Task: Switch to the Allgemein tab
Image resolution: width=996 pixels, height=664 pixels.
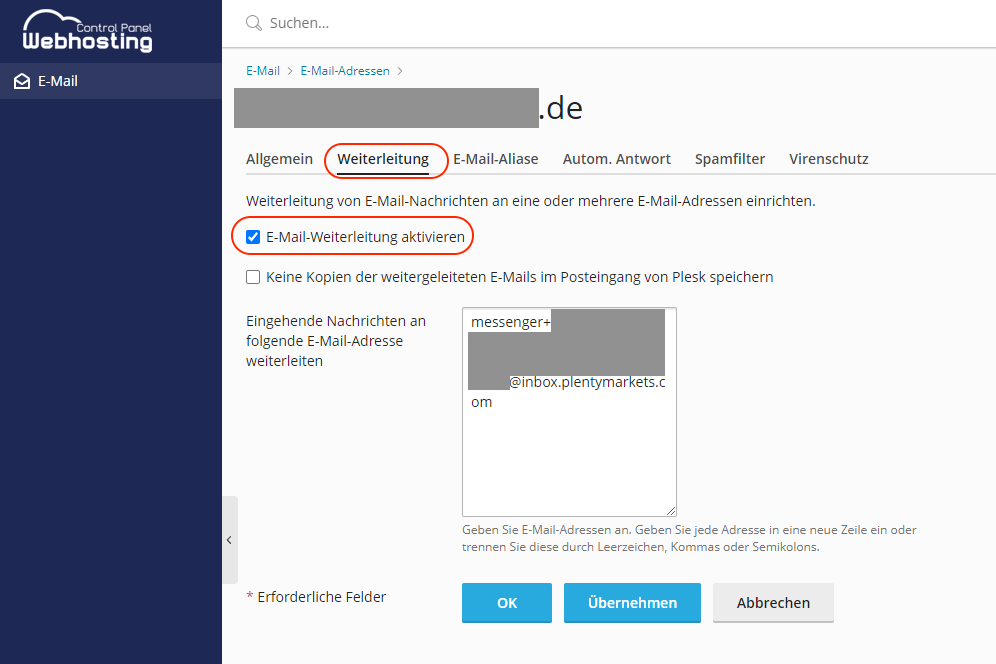Action: pyautogui.click(x=279, y=159)
